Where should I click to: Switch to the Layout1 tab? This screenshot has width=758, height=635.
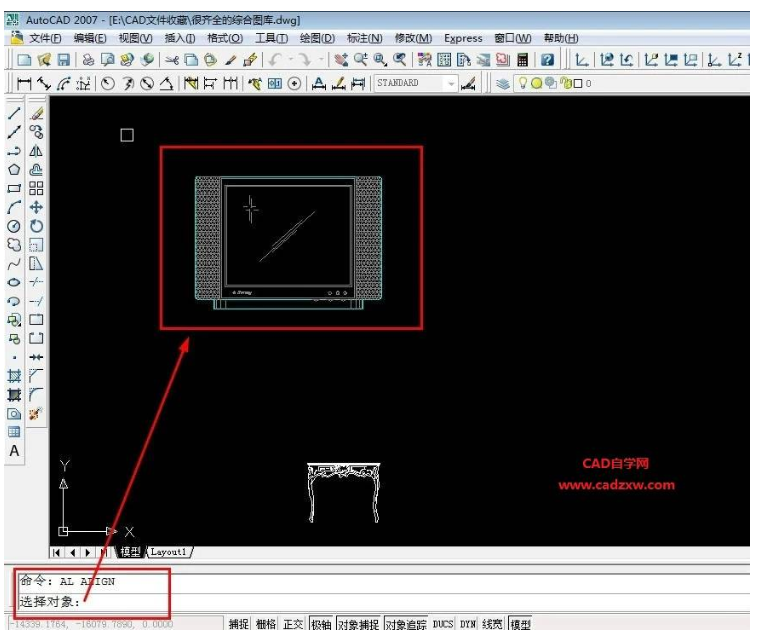tap(168, 552)
